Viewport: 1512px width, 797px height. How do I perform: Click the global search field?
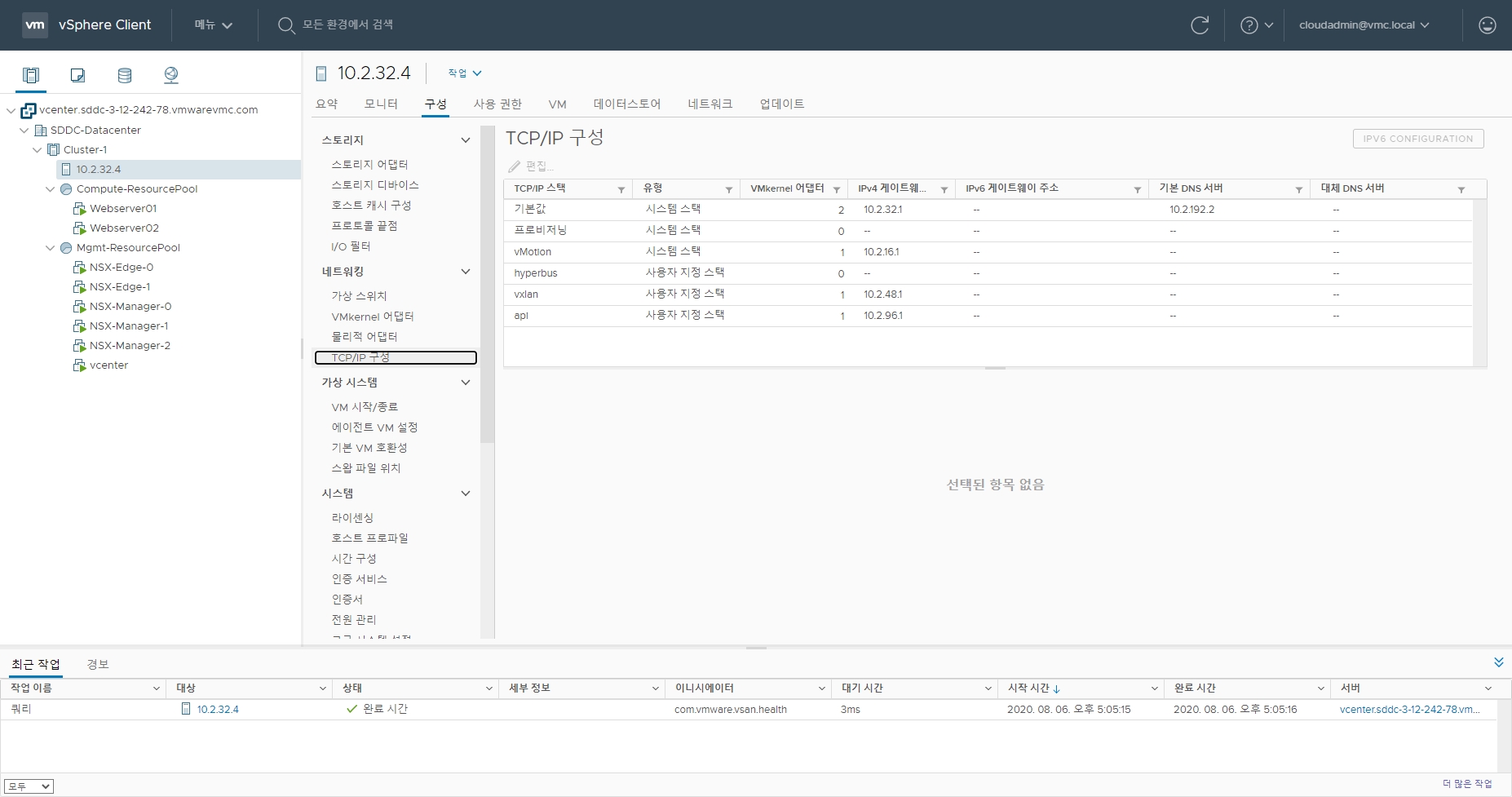[x=347, y=25]
